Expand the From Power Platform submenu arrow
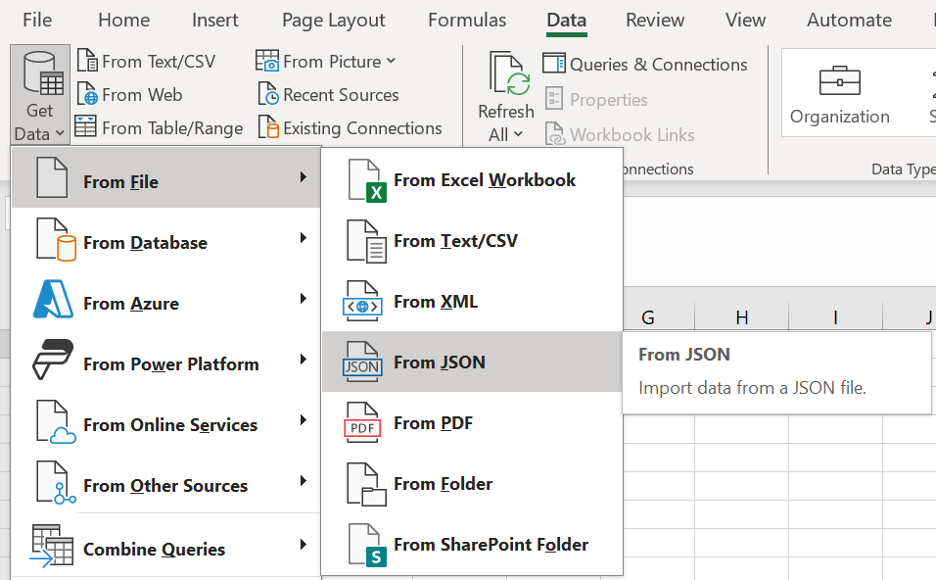The image size is (936, 580). tap(303, 359)
